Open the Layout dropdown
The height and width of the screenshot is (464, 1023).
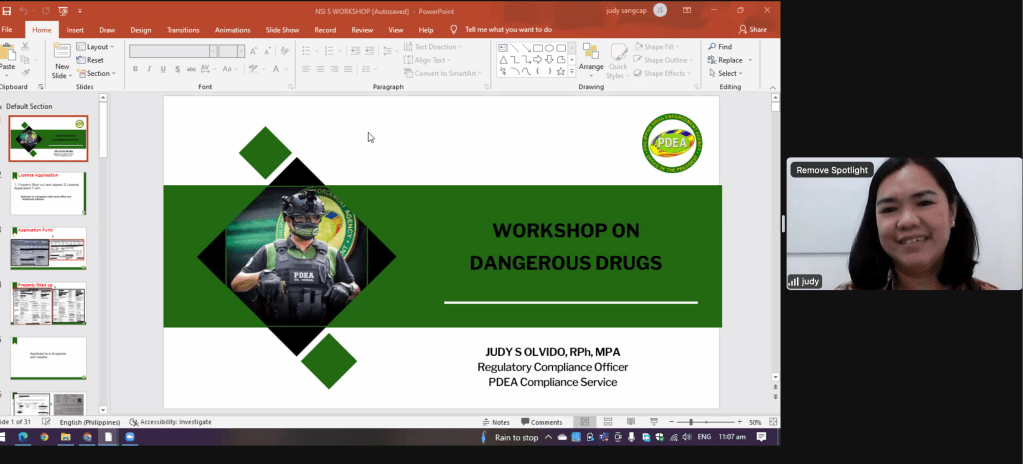[97, 47]
